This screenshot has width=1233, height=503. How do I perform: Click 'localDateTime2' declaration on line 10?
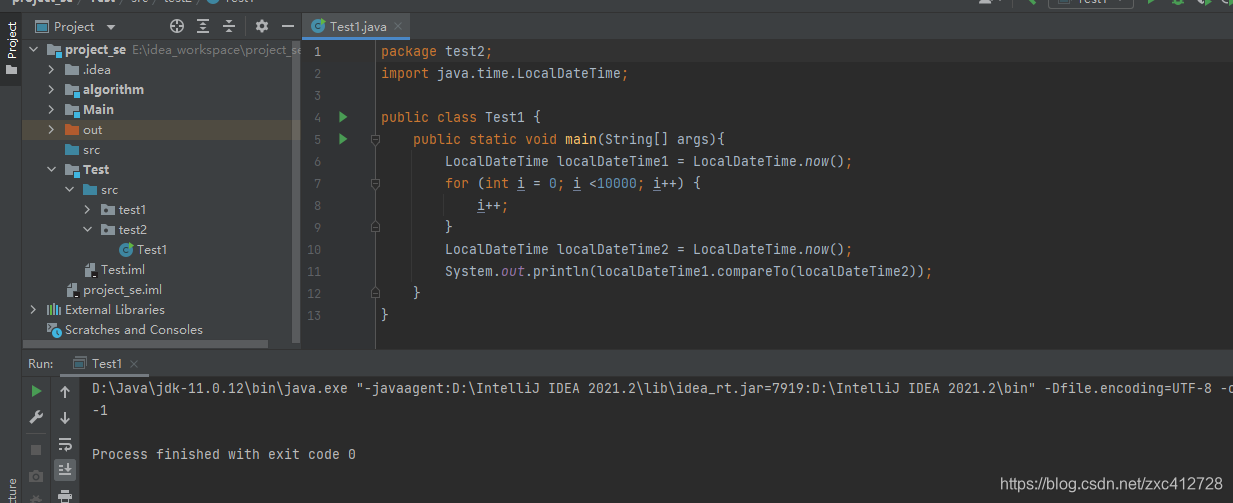613,249
